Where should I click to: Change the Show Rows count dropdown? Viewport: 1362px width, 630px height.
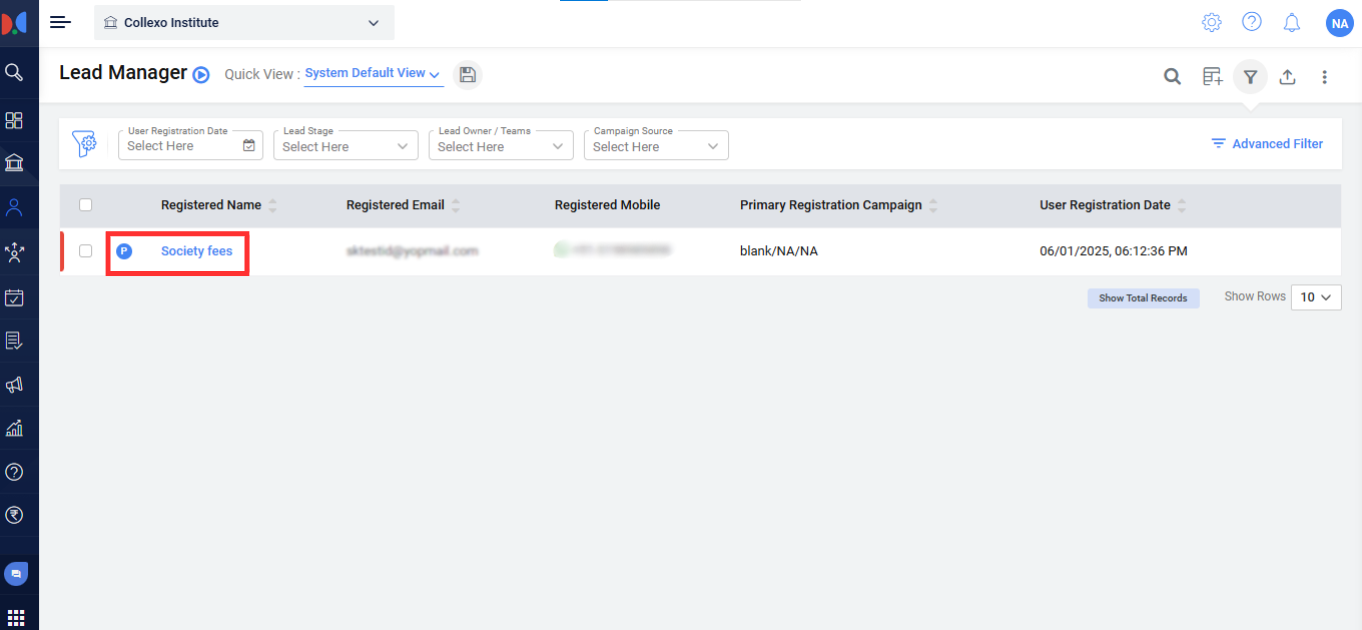tap(1316, 297)
